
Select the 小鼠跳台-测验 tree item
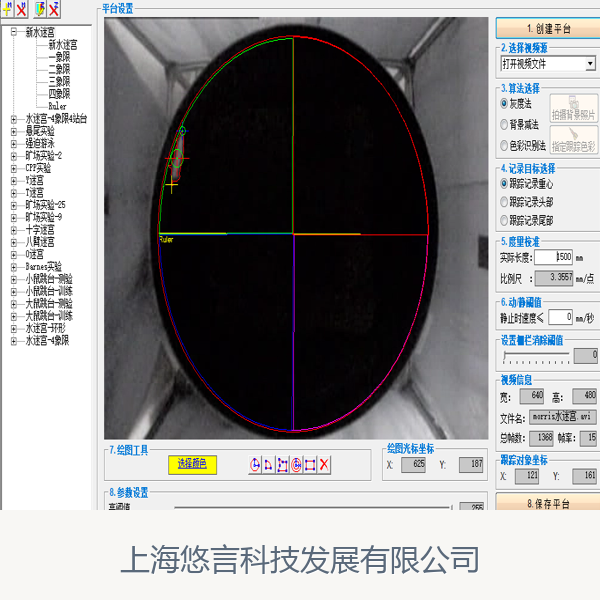pos(49,279)
